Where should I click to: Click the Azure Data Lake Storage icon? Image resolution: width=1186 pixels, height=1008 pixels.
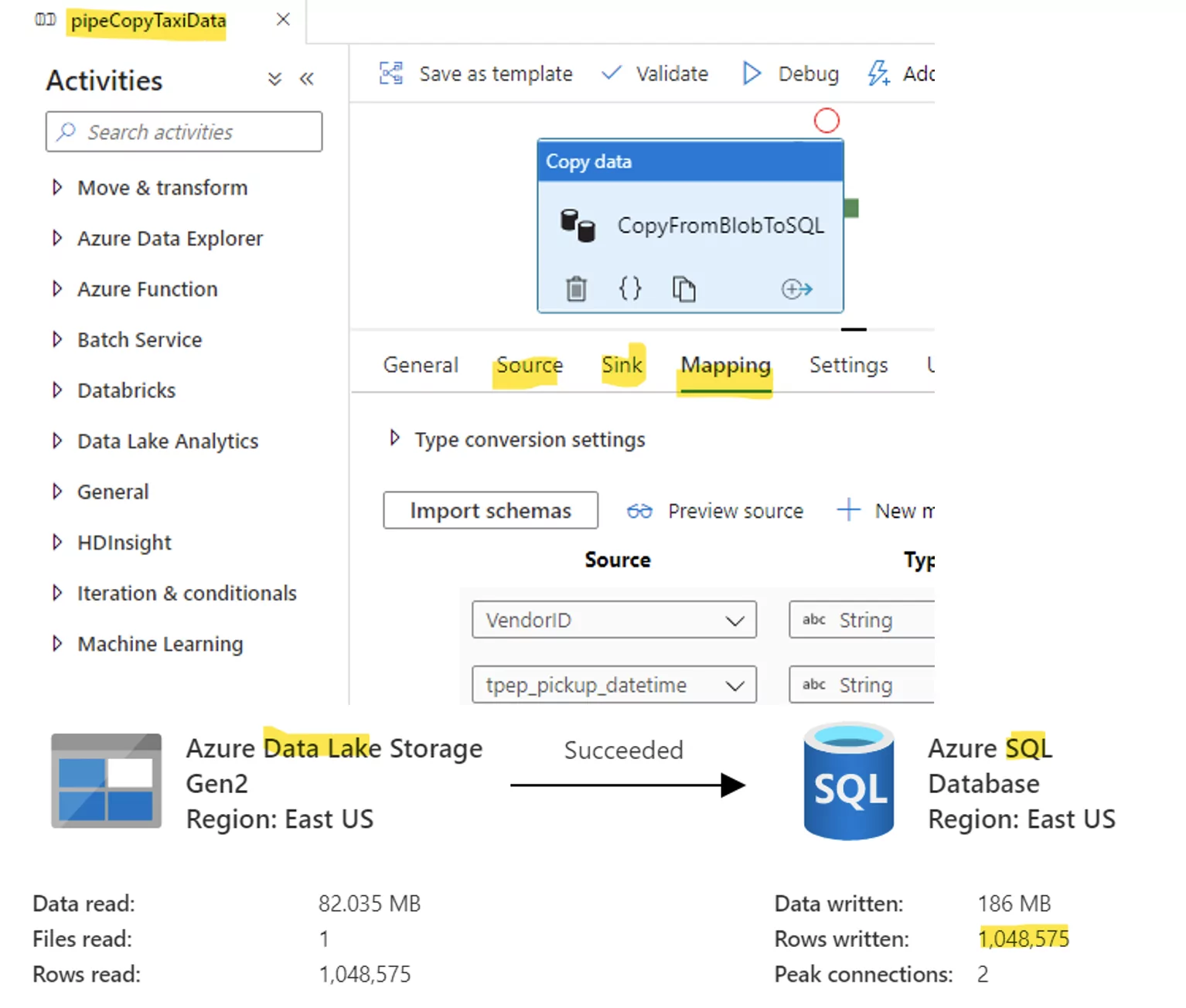click(106, 781)
